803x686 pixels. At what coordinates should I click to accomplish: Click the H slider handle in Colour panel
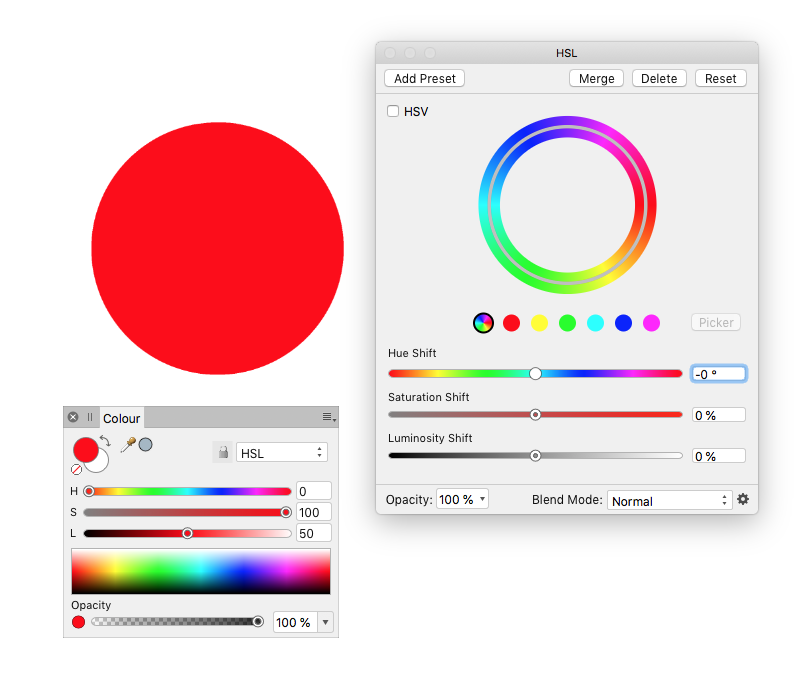point(89,491)
